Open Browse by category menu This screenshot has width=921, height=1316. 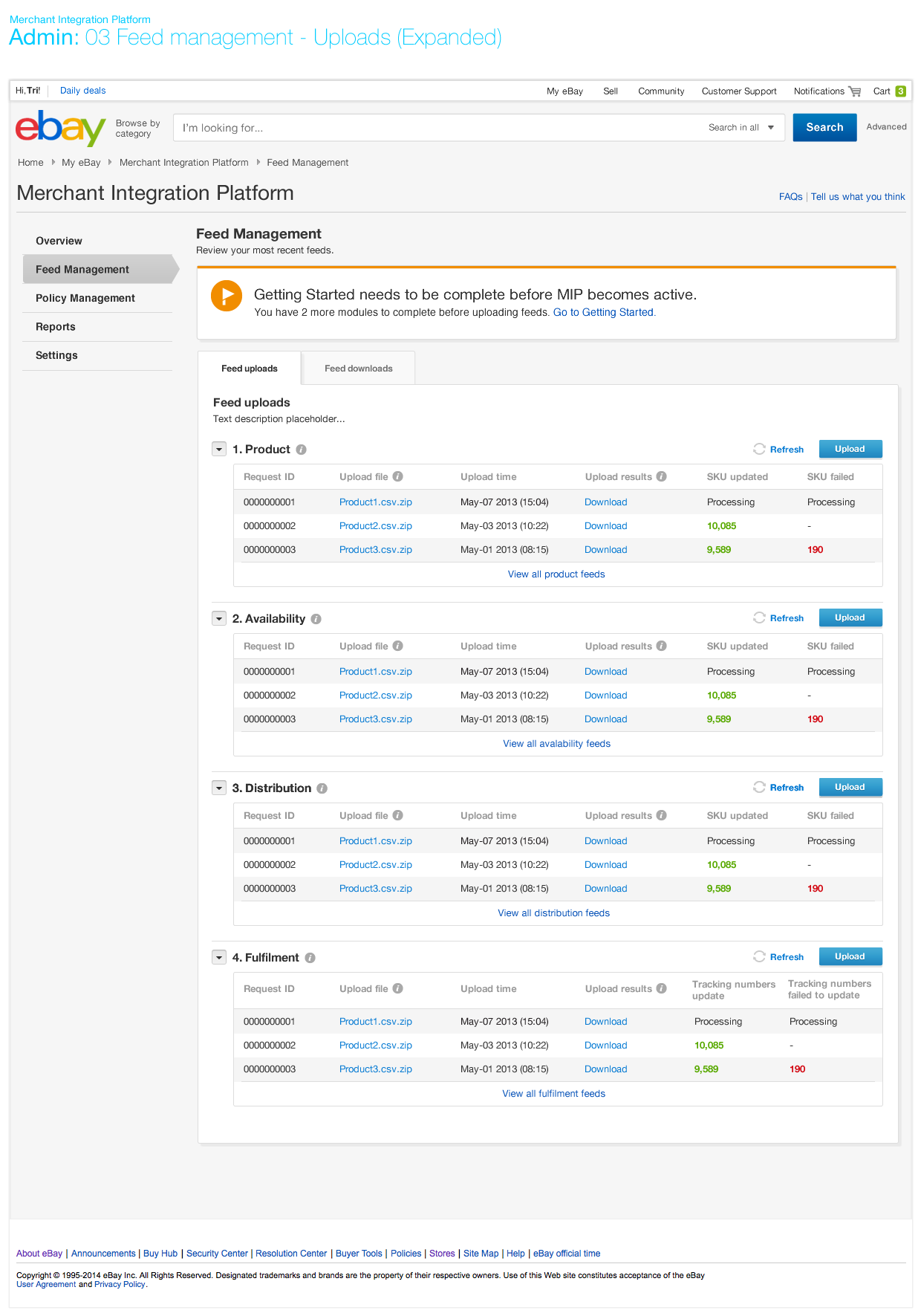point(137,129)
